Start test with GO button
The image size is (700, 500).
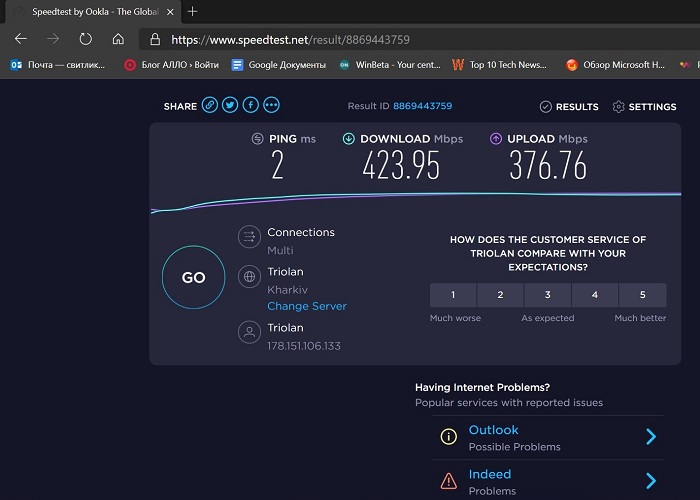click(x=193, y=277)
